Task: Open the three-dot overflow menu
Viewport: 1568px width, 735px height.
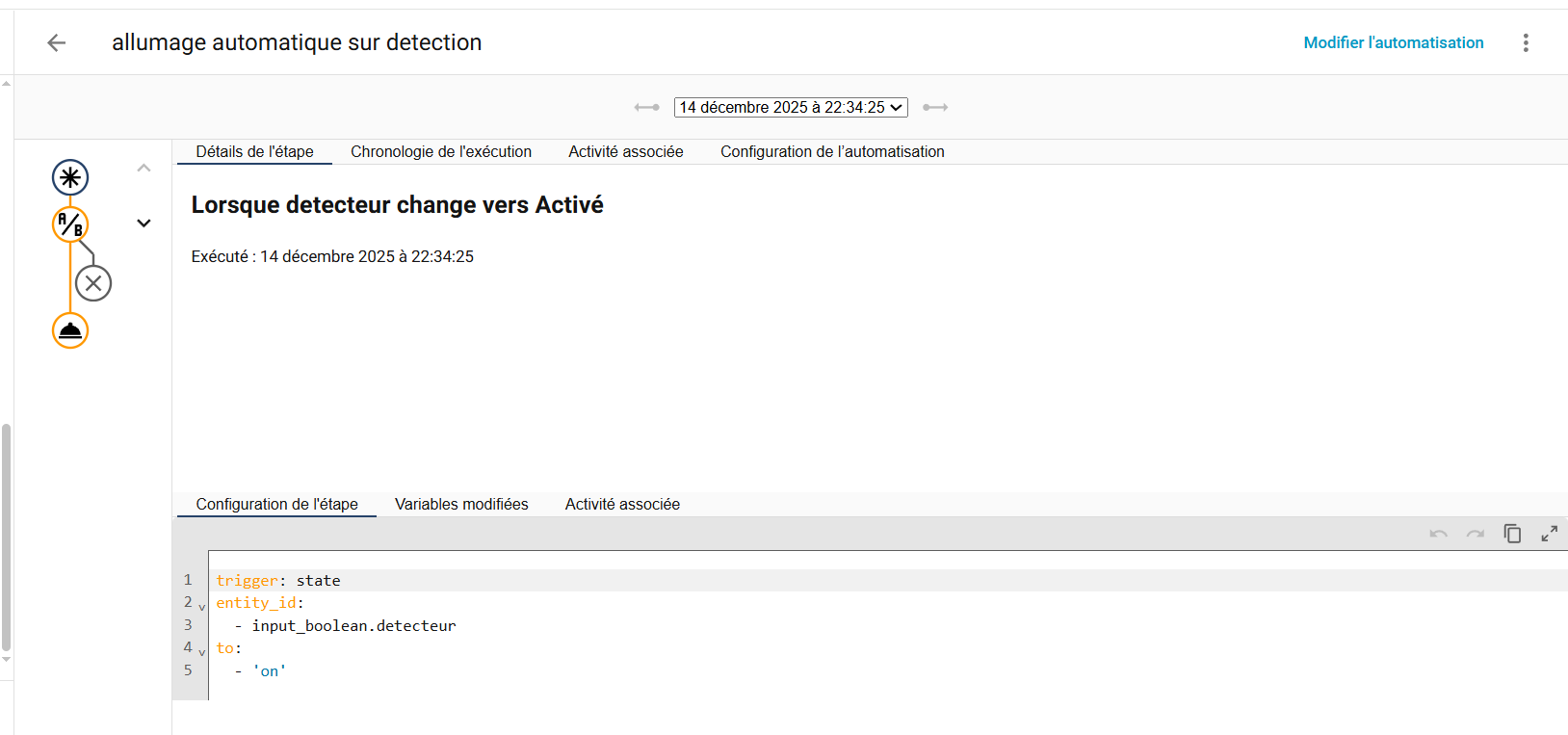Action: click(1526, 42)
